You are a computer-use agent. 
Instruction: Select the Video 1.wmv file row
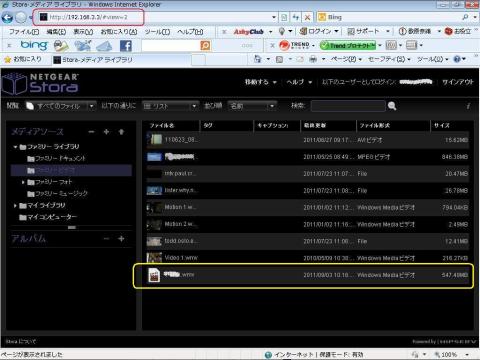tap(307, 258)
